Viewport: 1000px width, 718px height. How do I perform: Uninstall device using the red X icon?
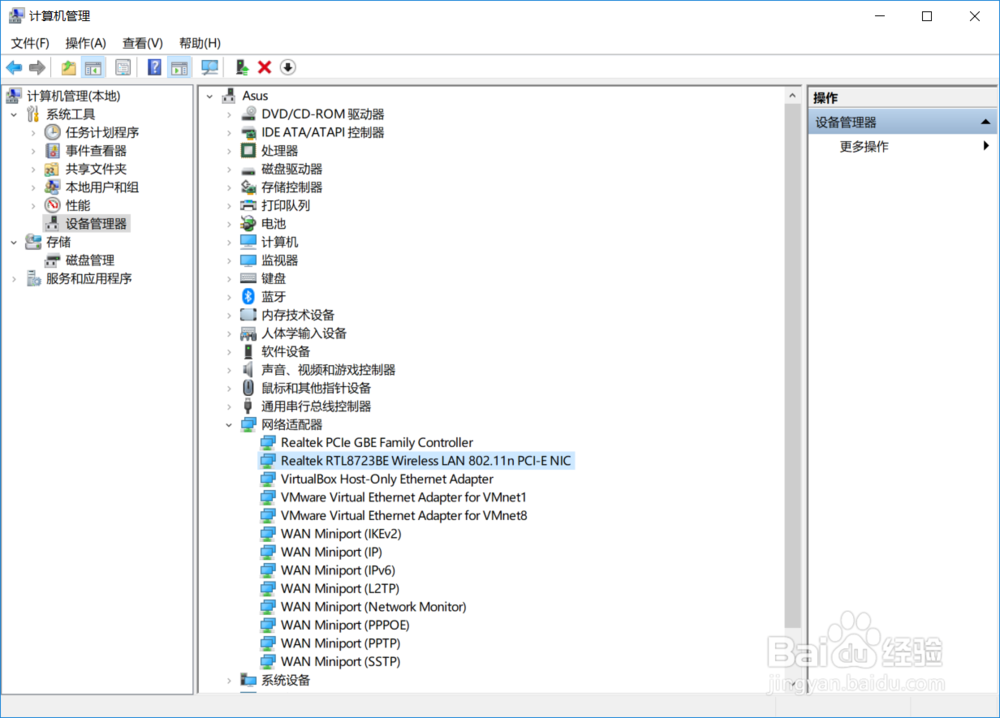coord(265,67)
